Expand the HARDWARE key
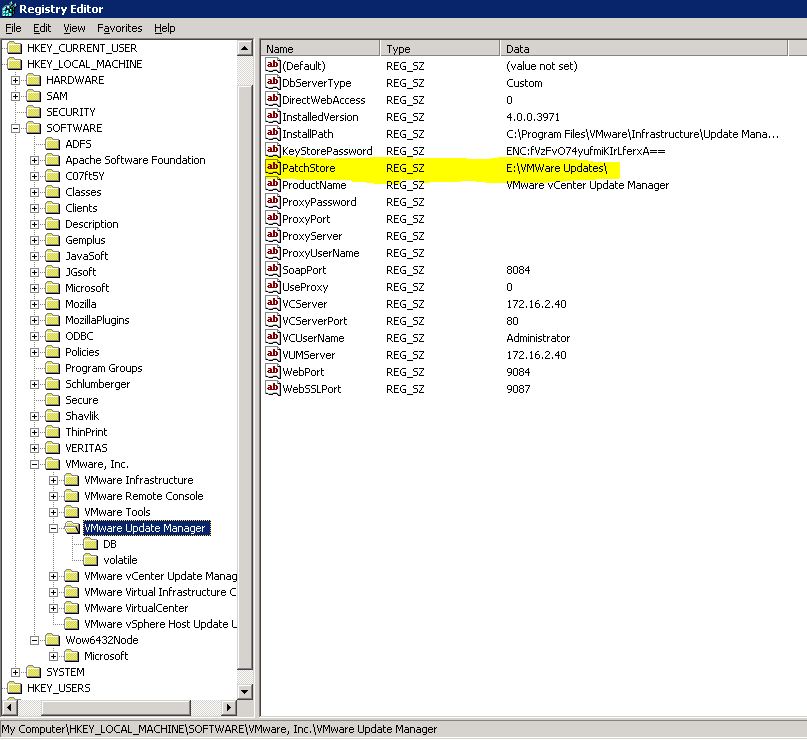This screenshot has height=740, width=807. point(15,80)
